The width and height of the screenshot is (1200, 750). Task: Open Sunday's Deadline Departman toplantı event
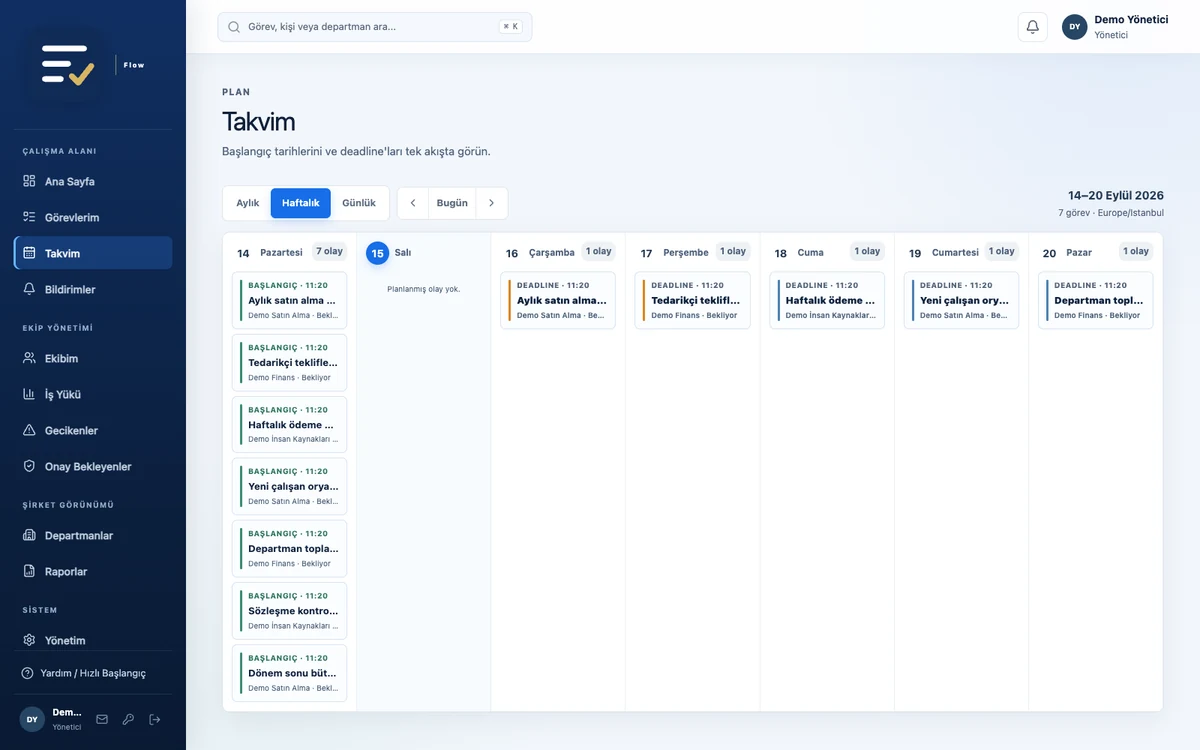click(1096, 300)
